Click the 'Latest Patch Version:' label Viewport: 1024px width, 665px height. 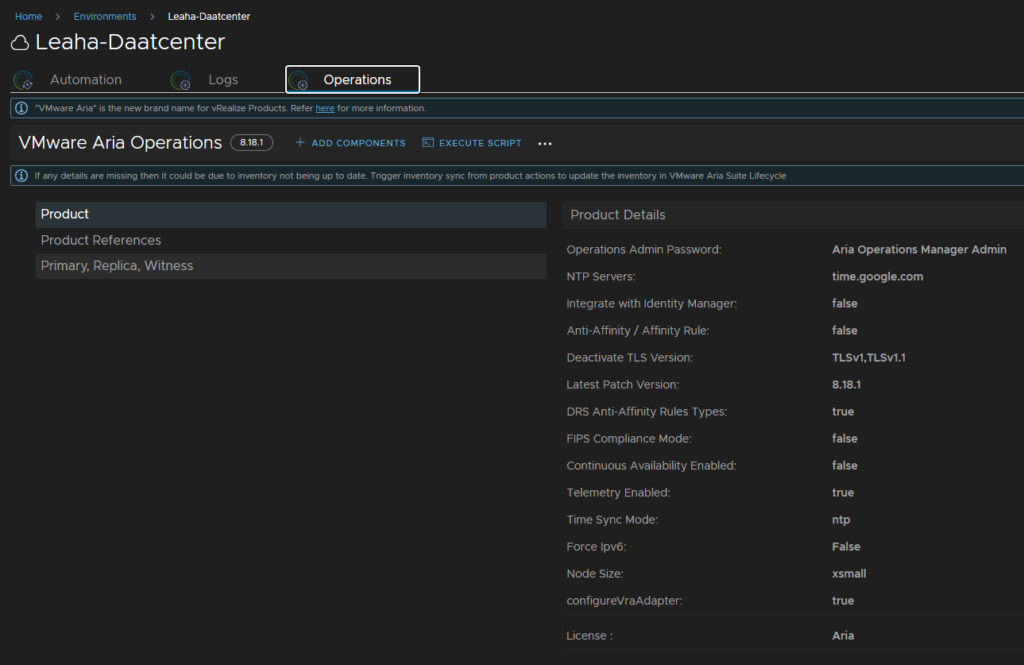(623, 385)
